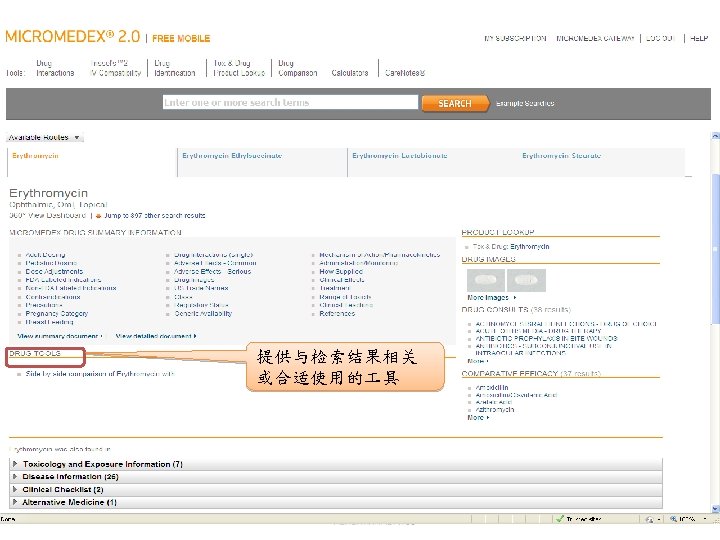Open the More Images link
Image resolution: width=720 pixels, height=540 pixels.
(x=492, y=298)
